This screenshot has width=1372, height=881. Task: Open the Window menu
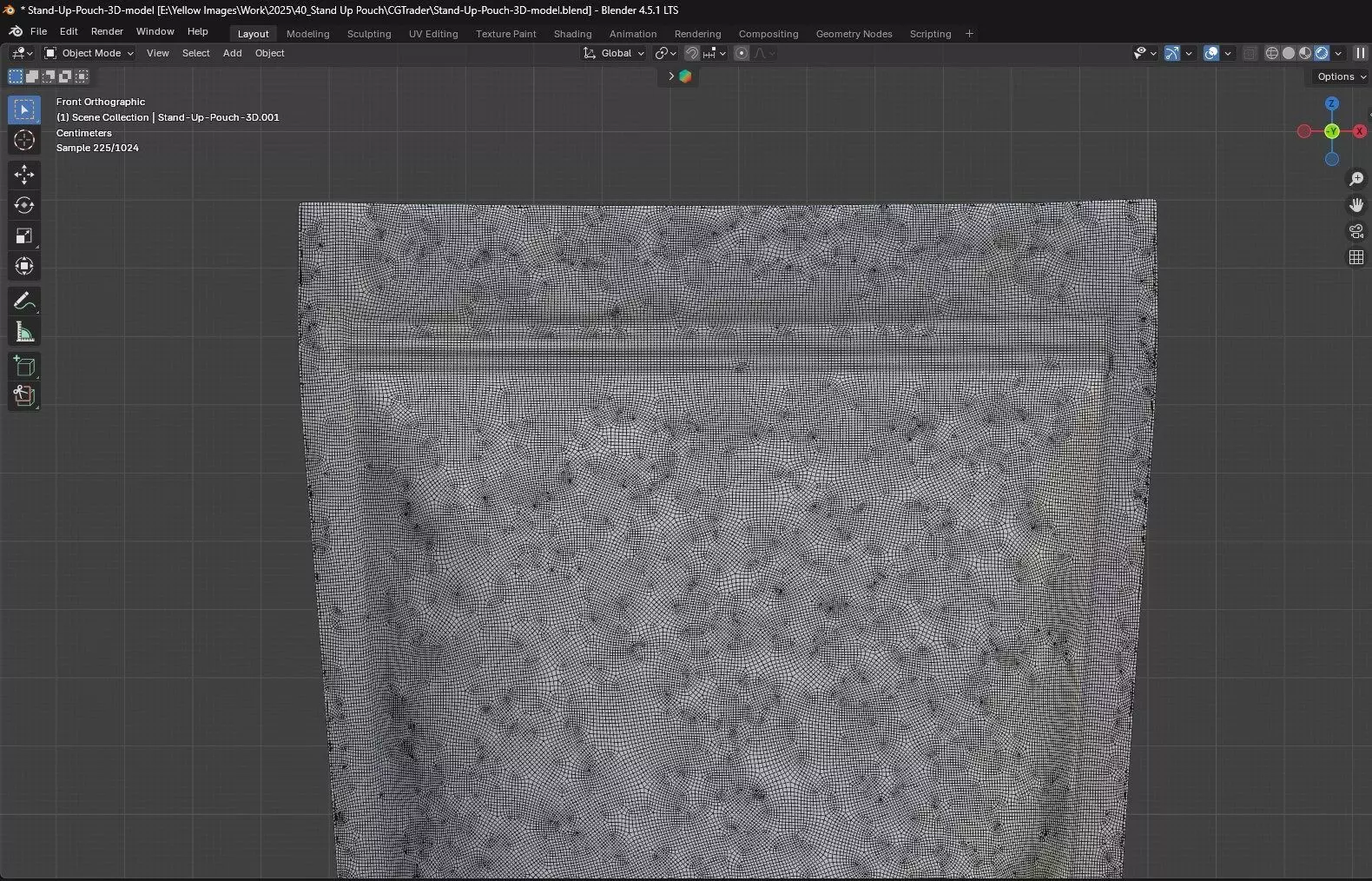[155, 31]
